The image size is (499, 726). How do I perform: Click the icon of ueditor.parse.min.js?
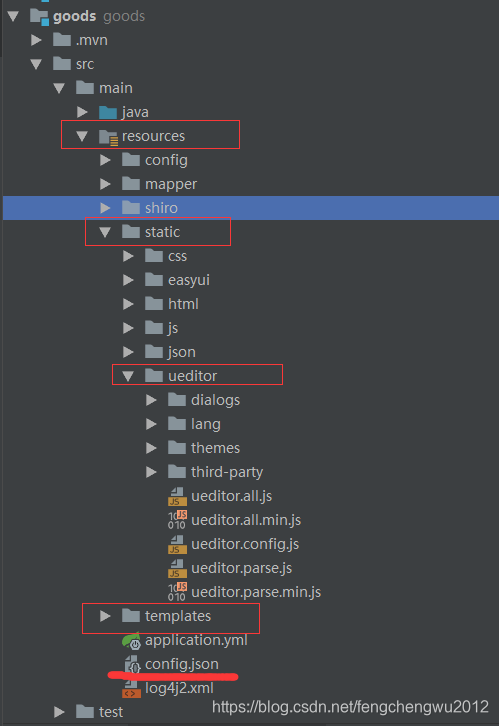point(177,592)
